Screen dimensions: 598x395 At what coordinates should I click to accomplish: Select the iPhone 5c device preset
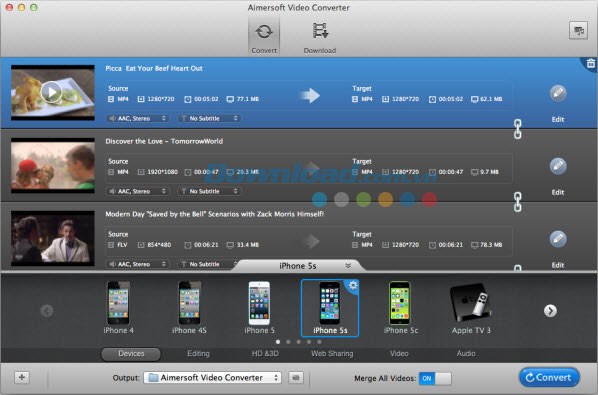(x=400, y=308)
